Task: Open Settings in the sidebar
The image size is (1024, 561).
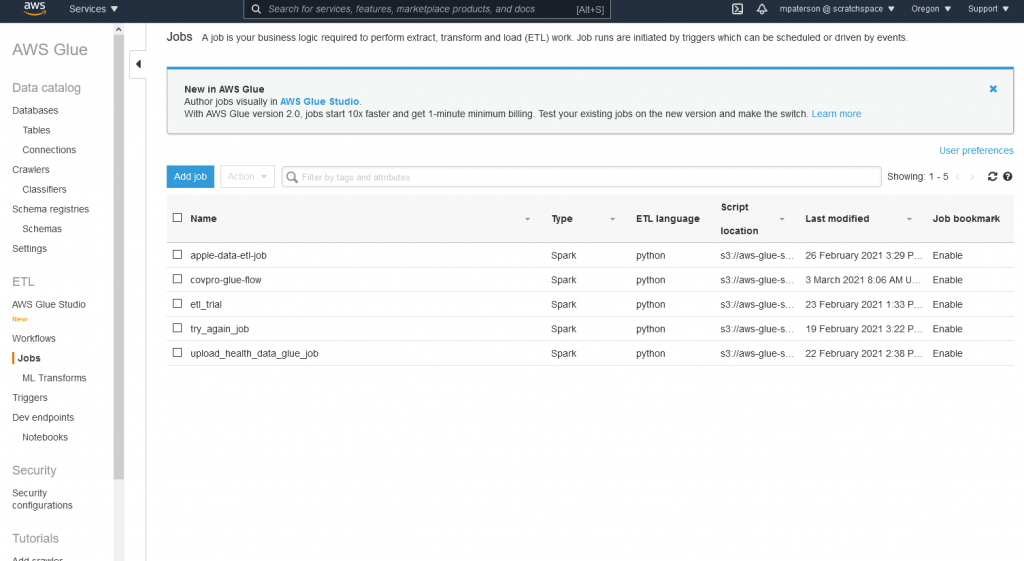Action: [29, 248]
